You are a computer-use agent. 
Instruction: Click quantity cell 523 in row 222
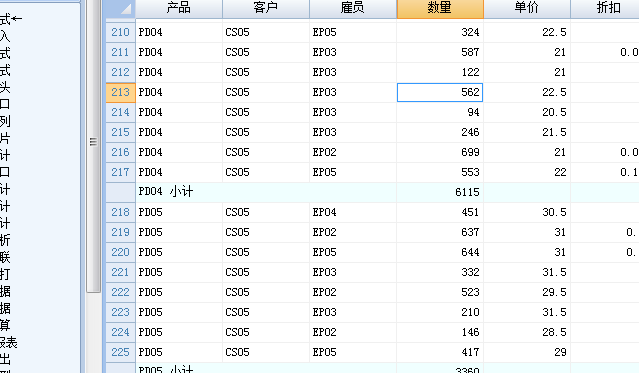click(440, 292)
